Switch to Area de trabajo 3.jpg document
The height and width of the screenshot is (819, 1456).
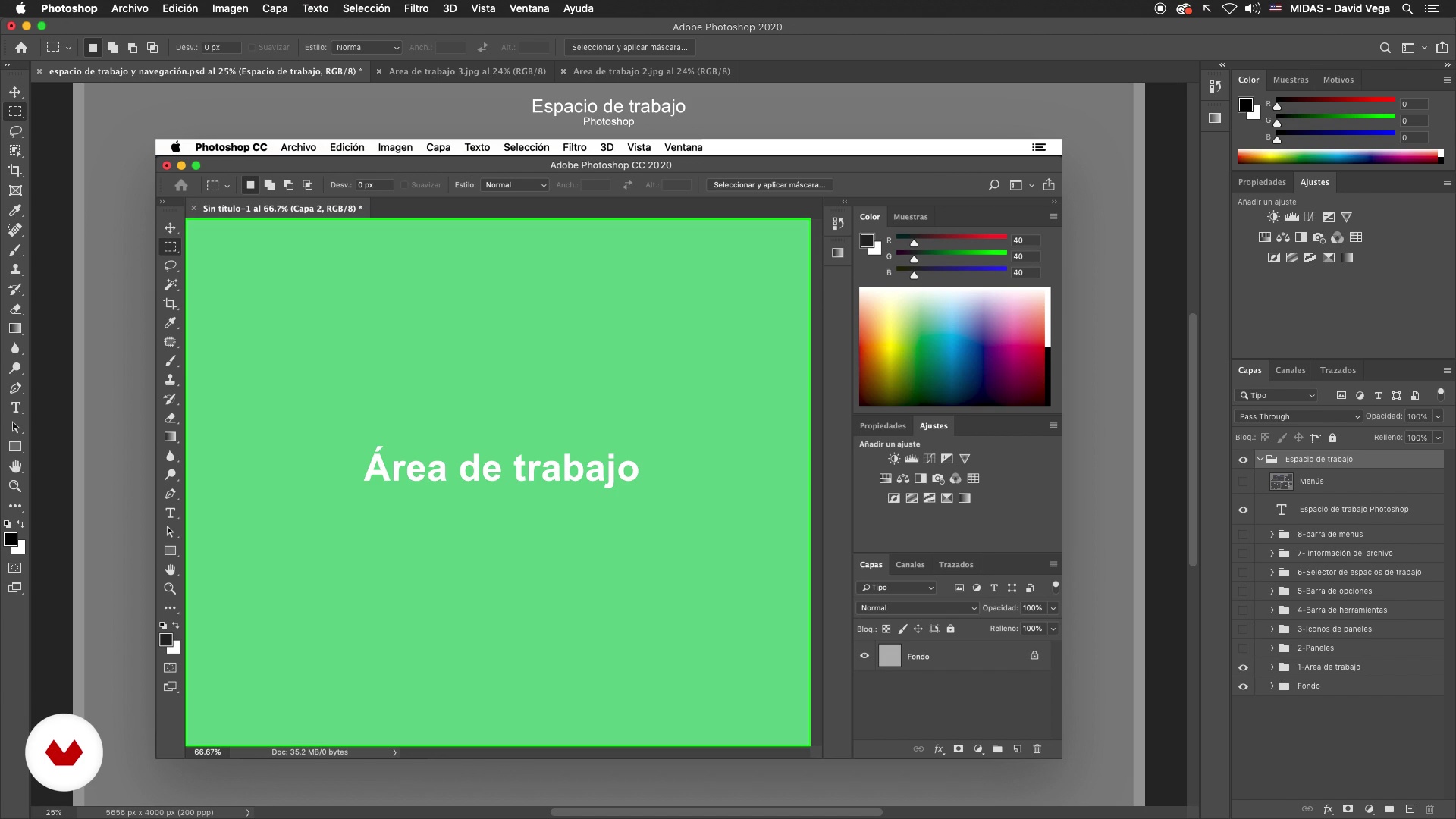[x=467, y=71]
